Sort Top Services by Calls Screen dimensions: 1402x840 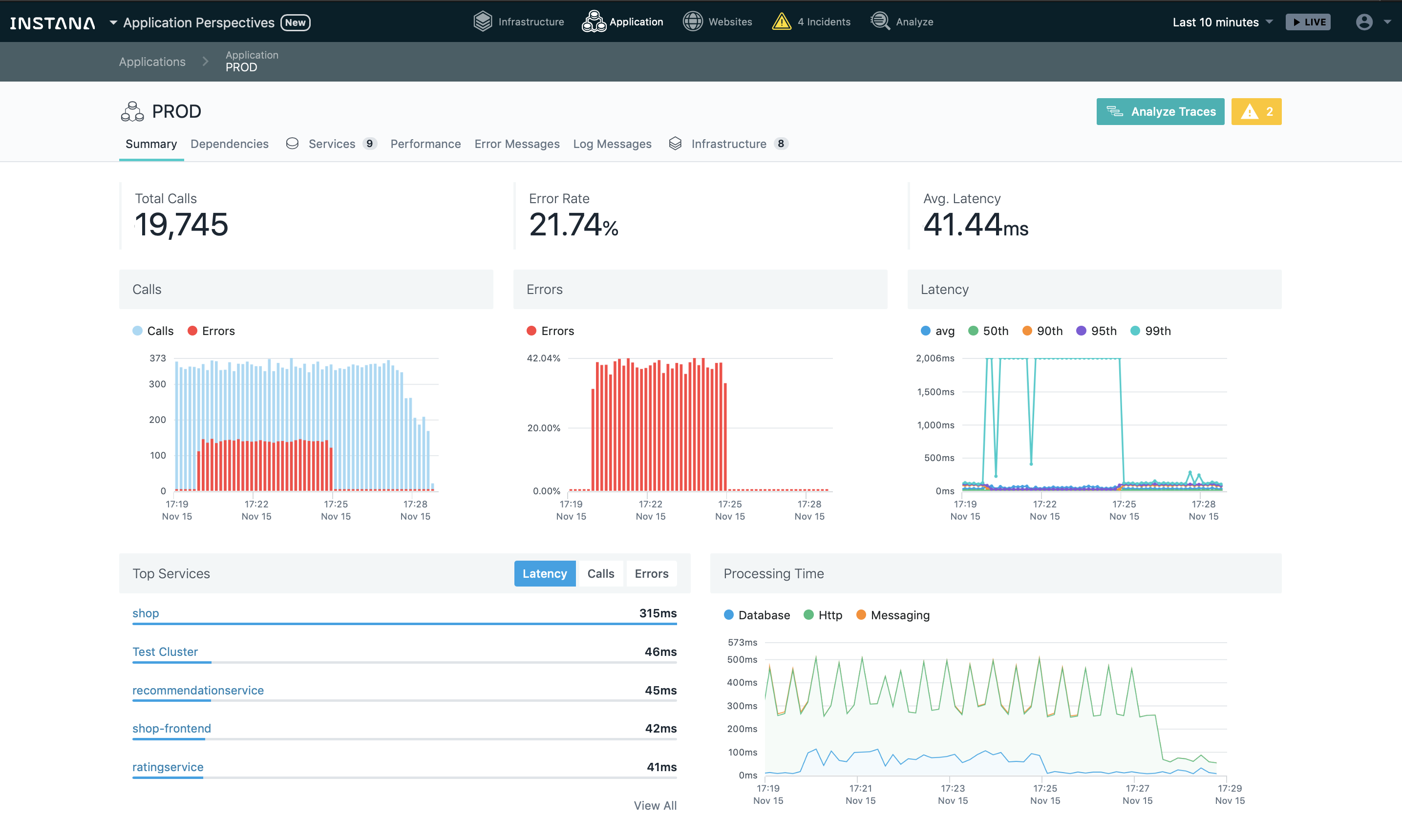pyautogui.click(x=600, y=573)
